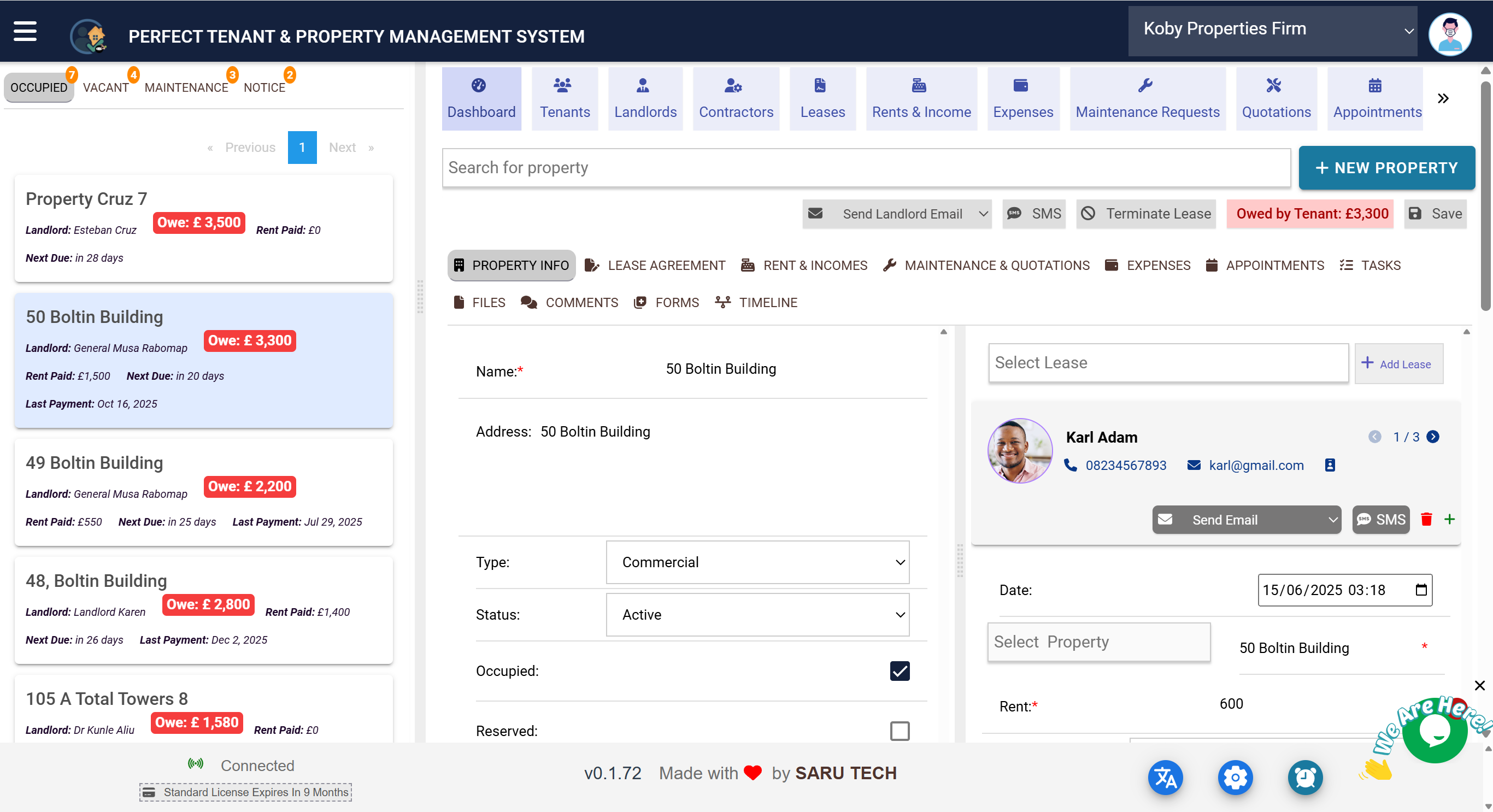
Task: Open the Status Active dropdown
Action: pos(757,614)
